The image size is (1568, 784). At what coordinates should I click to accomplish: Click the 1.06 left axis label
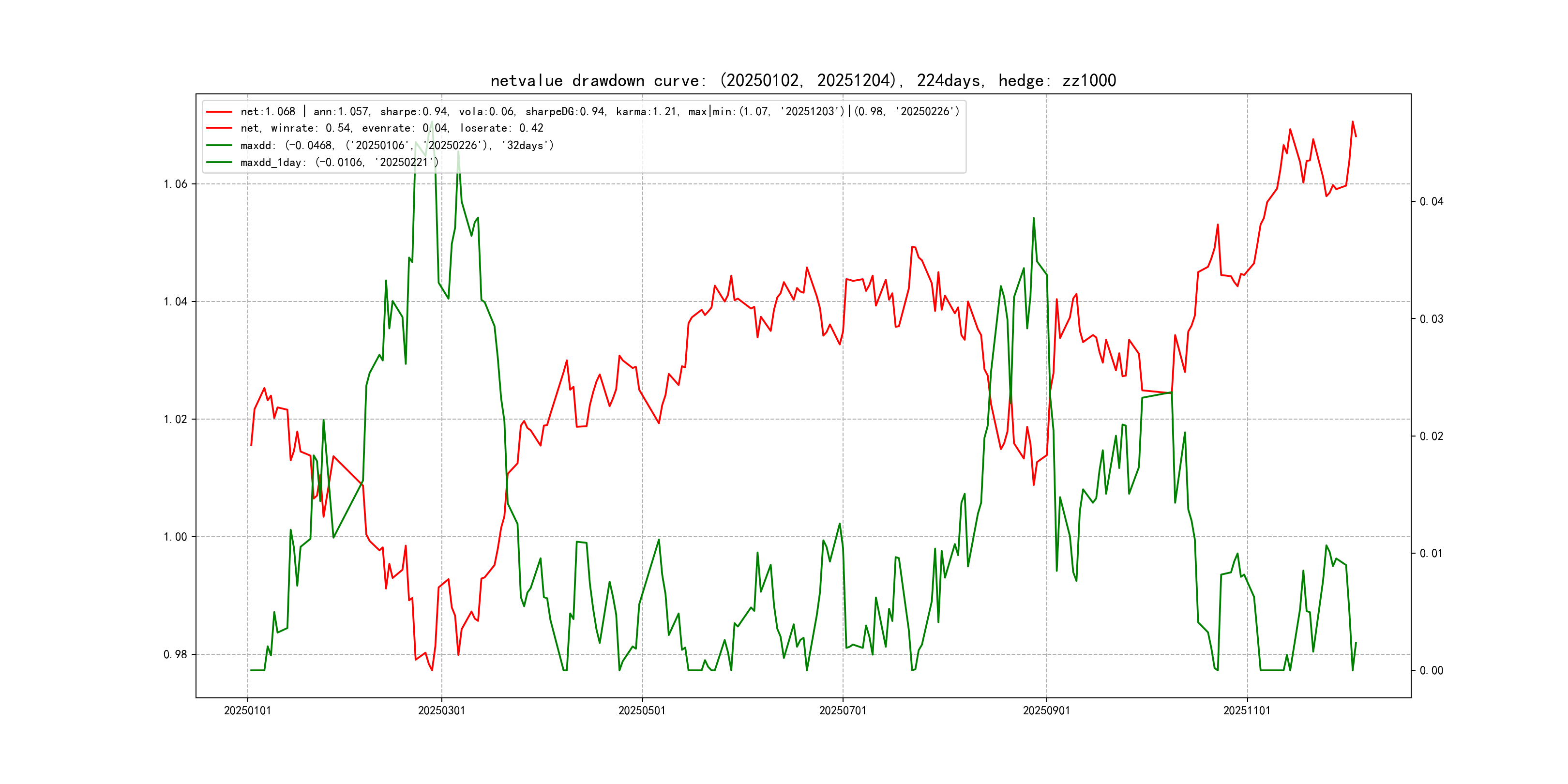[175, 184]
